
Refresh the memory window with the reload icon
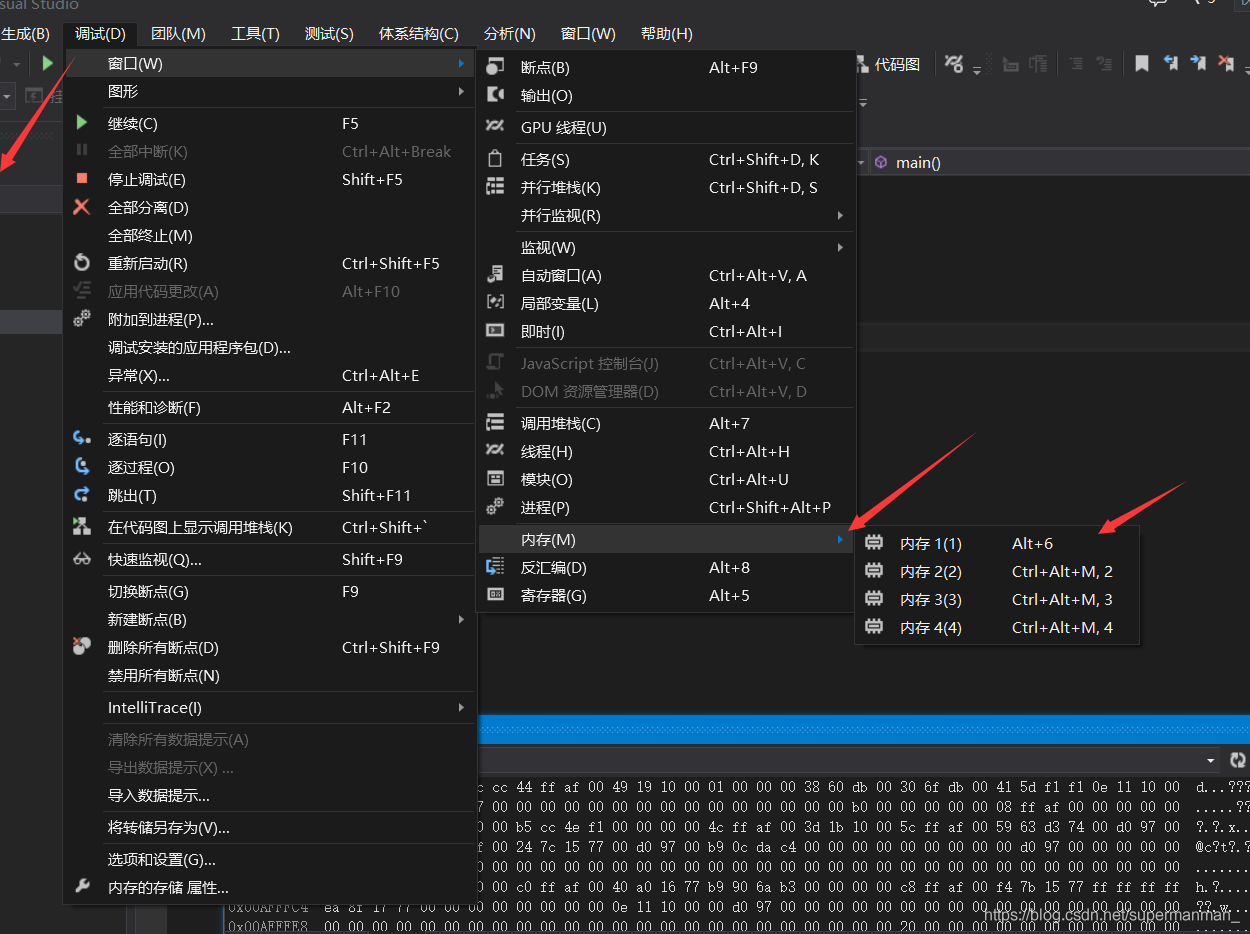pyautogui.click(x=1238, y=760)
